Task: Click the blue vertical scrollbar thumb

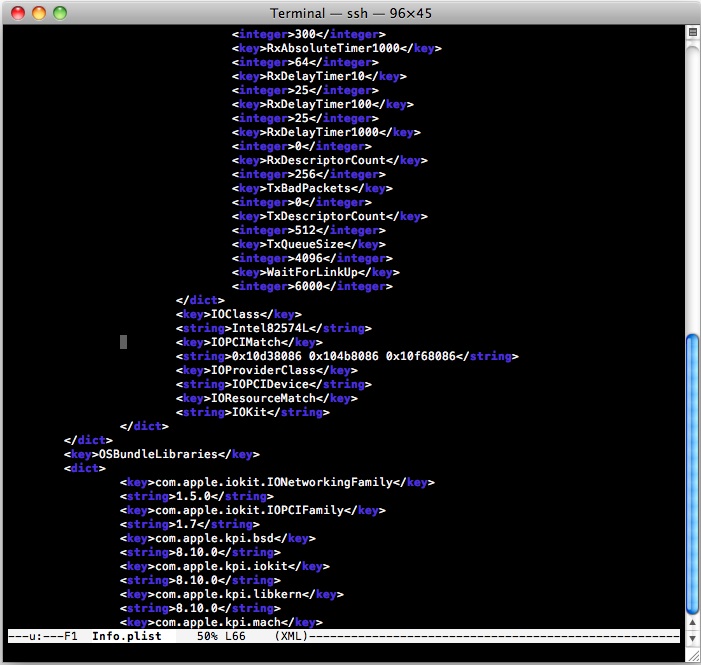Action: click(x=693, y=474)
